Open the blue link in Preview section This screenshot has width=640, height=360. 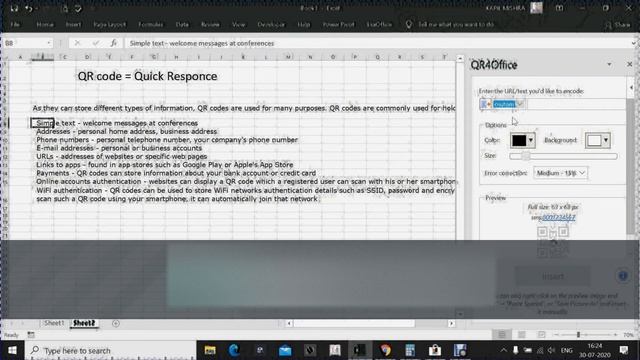[558, 217]
